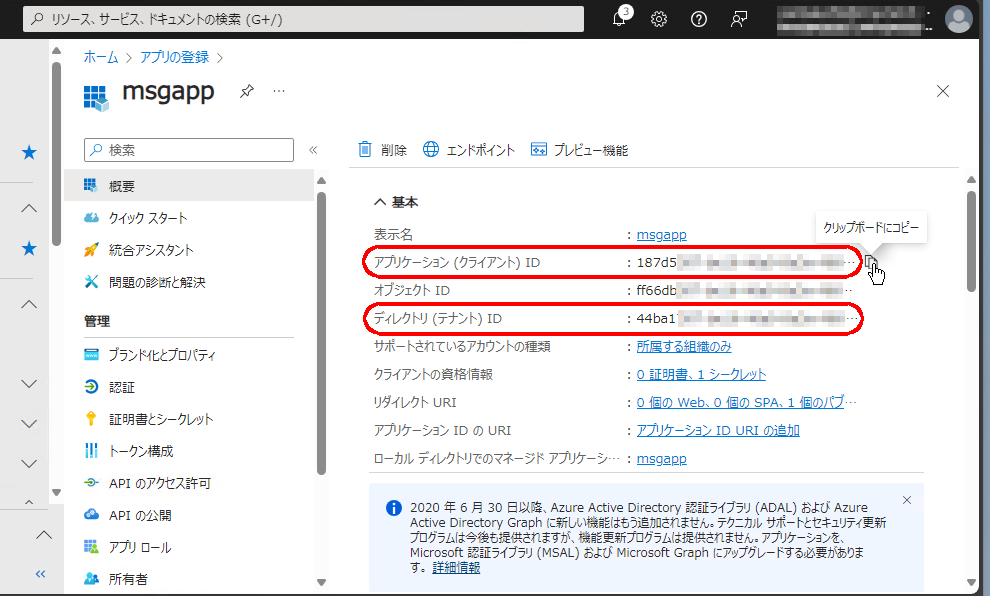Open Azure portal notifications bell
Image resolution: width=990 pixels, height=596 pixels.
[620, 17]
